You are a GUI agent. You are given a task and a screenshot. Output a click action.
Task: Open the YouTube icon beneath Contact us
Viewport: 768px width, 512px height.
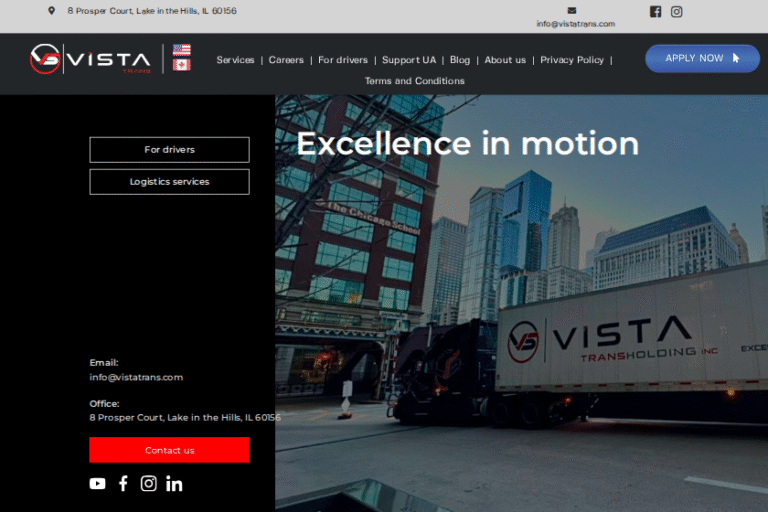[97, 483]
